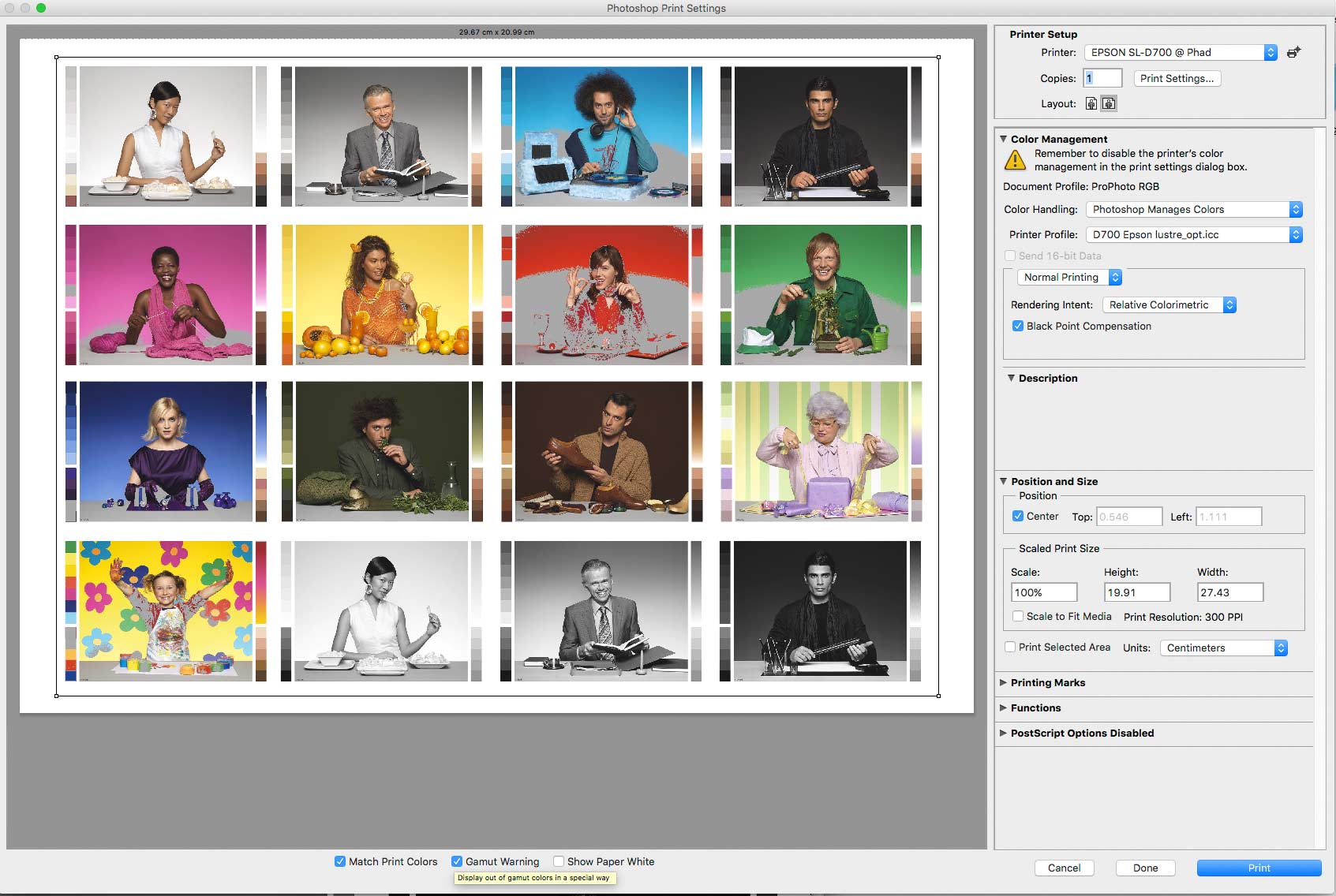
Task: Click the Left position field
Action: (1229, 517)
